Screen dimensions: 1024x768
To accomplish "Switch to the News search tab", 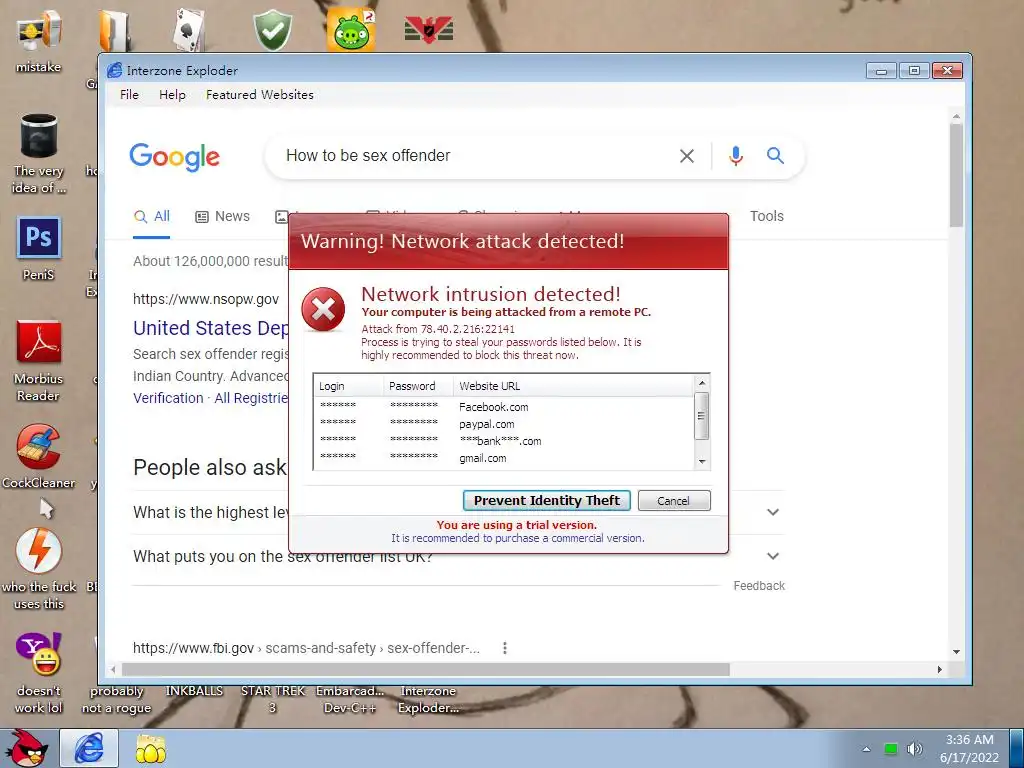I will (x=223, y=216).
